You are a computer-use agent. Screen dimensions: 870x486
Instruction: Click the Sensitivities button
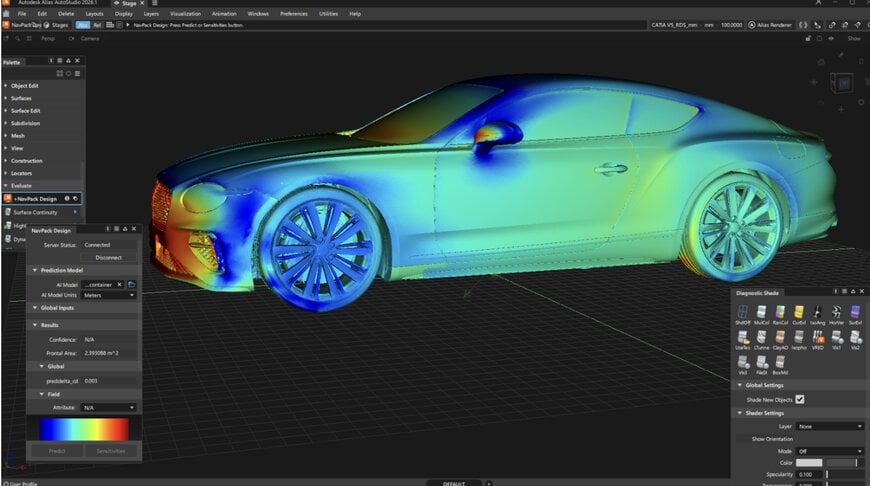coord(111,451)
